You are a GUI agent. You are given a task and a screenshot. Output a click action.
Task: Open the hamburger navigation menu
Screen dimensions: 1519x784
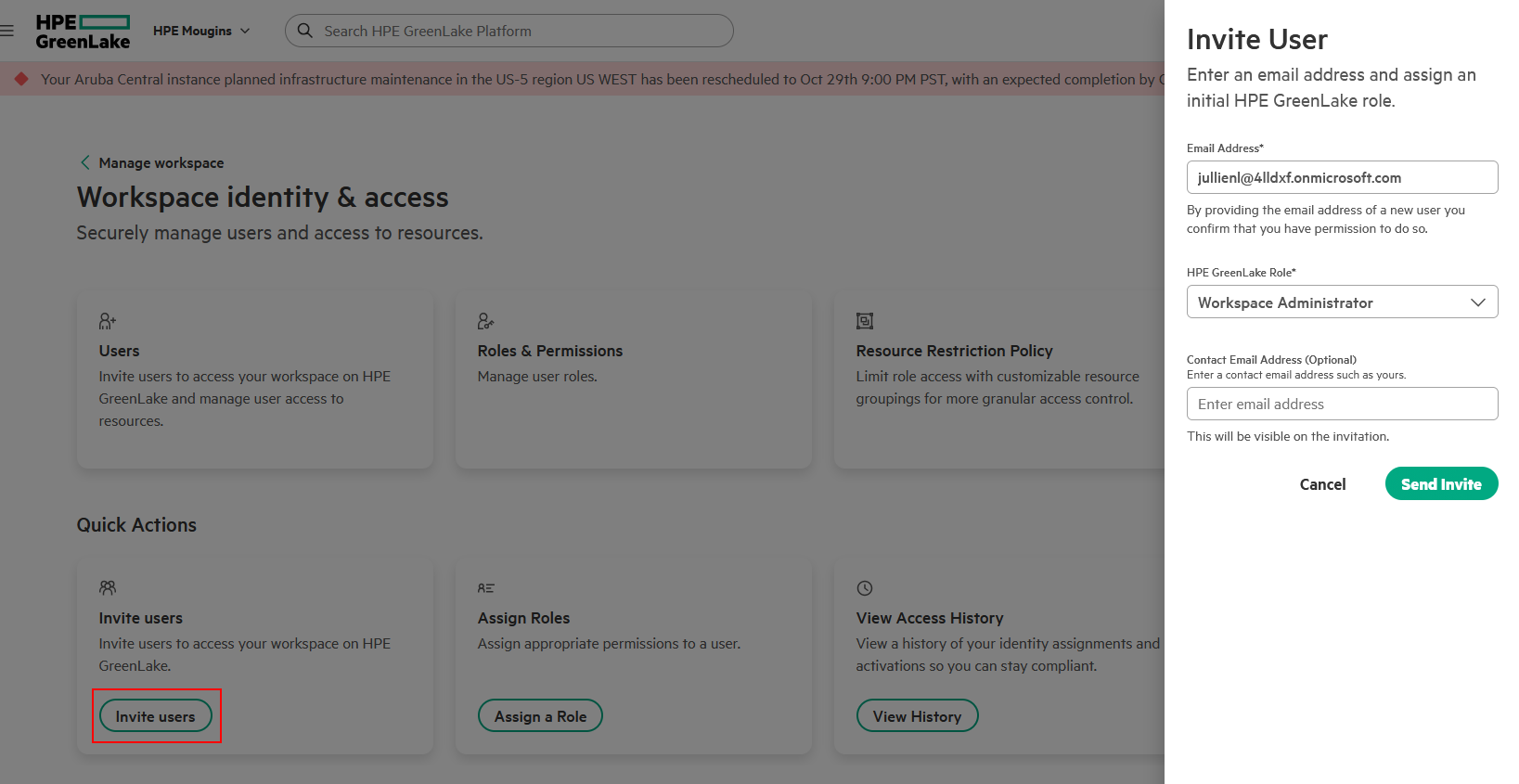tap(7, 31)
